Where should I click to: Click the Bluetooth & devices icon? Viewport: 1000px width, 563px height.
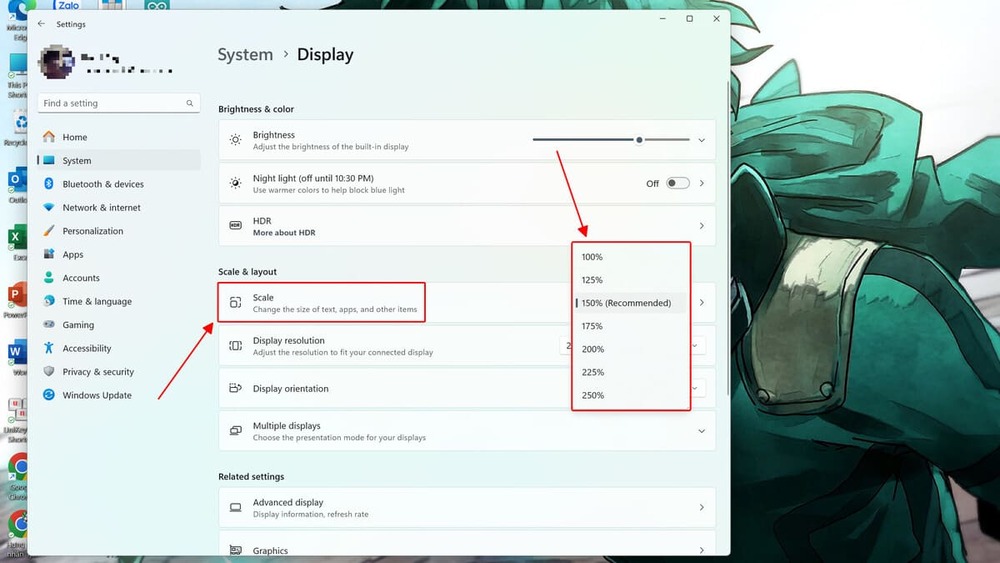tap(48, 184)
